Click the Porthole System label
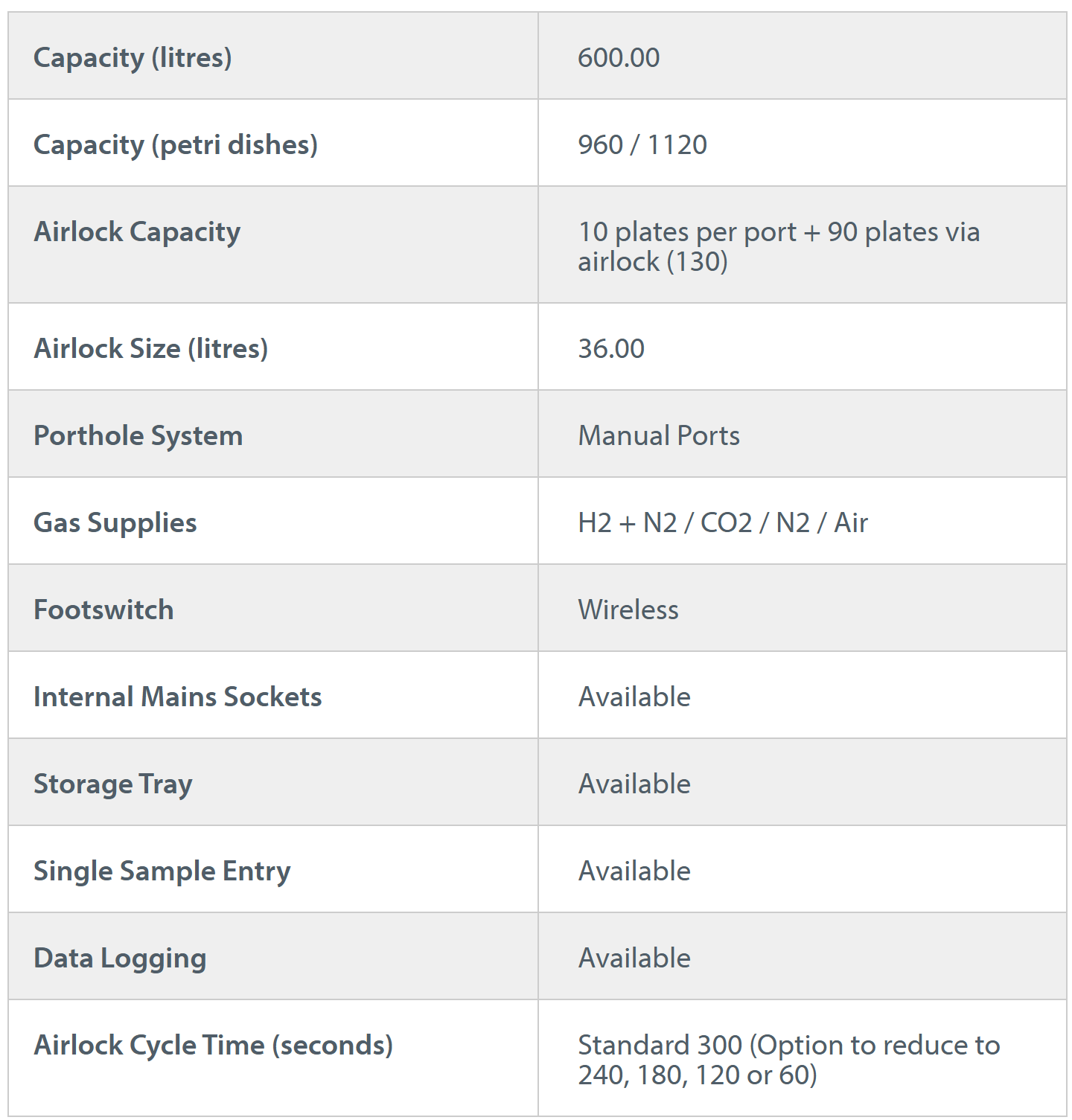Screen dimensions: 1072x1120 (x=138, y=436)
